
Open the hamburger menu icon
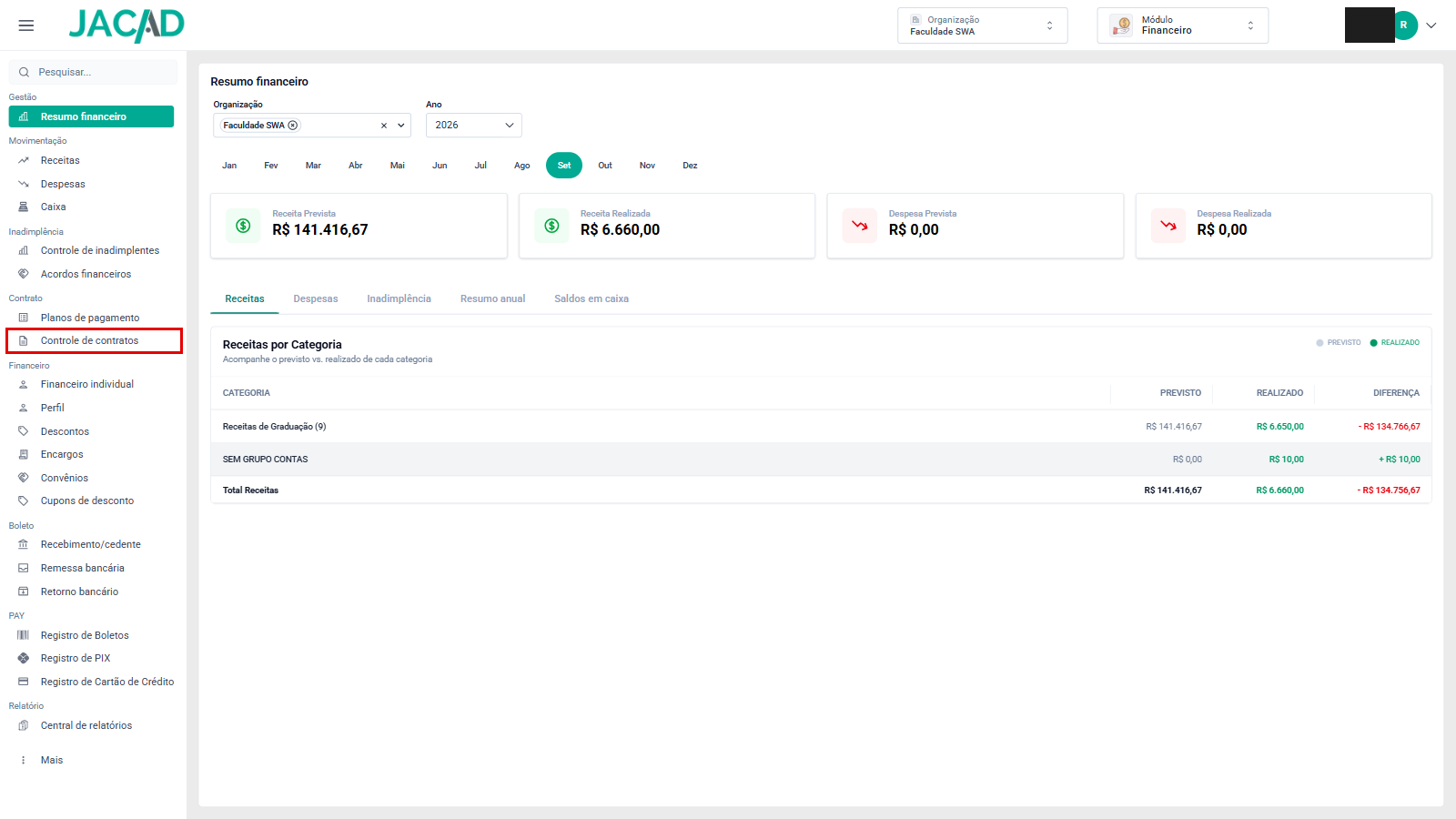[26, 25]
